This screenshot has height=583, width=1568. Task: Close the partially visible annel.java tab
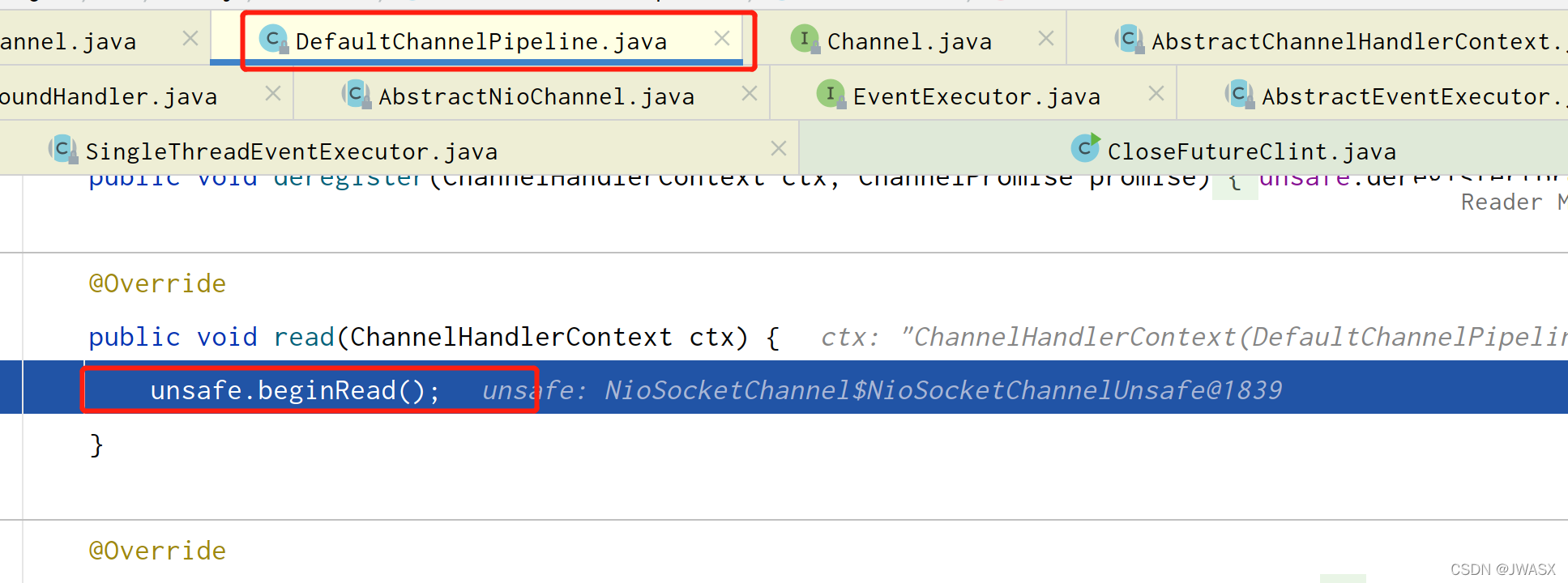[x=190, y=39]
